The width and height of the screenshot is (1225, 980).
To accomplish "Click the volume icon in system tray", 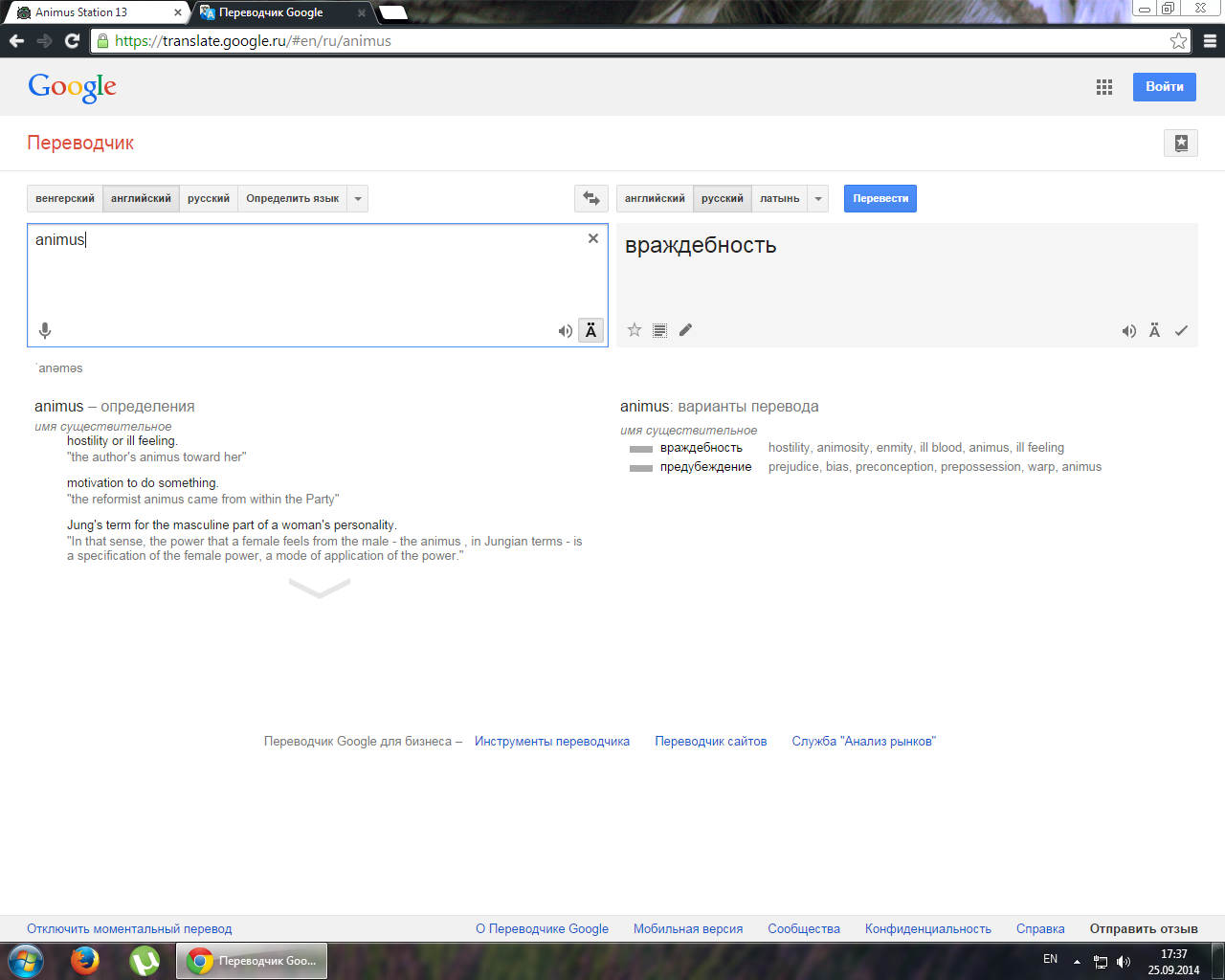I will 1124,962.
